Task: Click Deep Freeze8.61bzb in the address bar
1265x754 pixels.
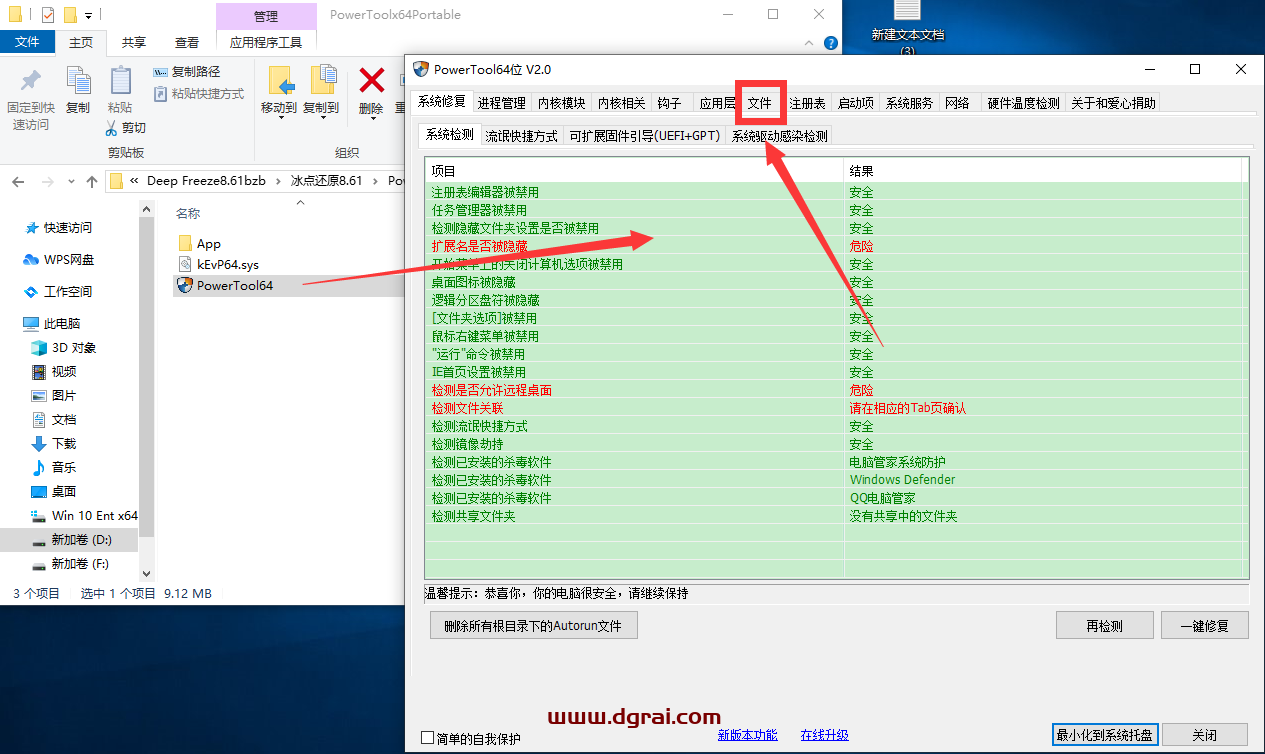Action: tap(206, 181)
